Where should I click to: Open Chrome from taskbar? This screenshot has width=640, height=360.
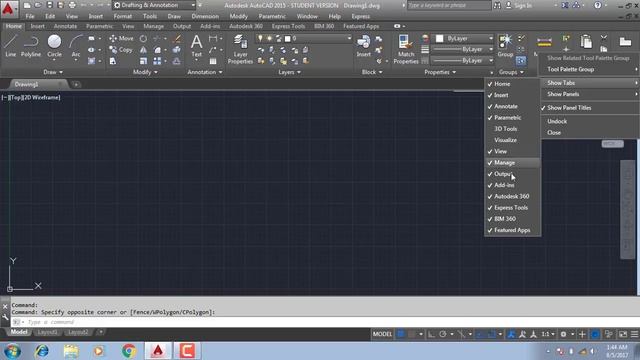(129, 351)
